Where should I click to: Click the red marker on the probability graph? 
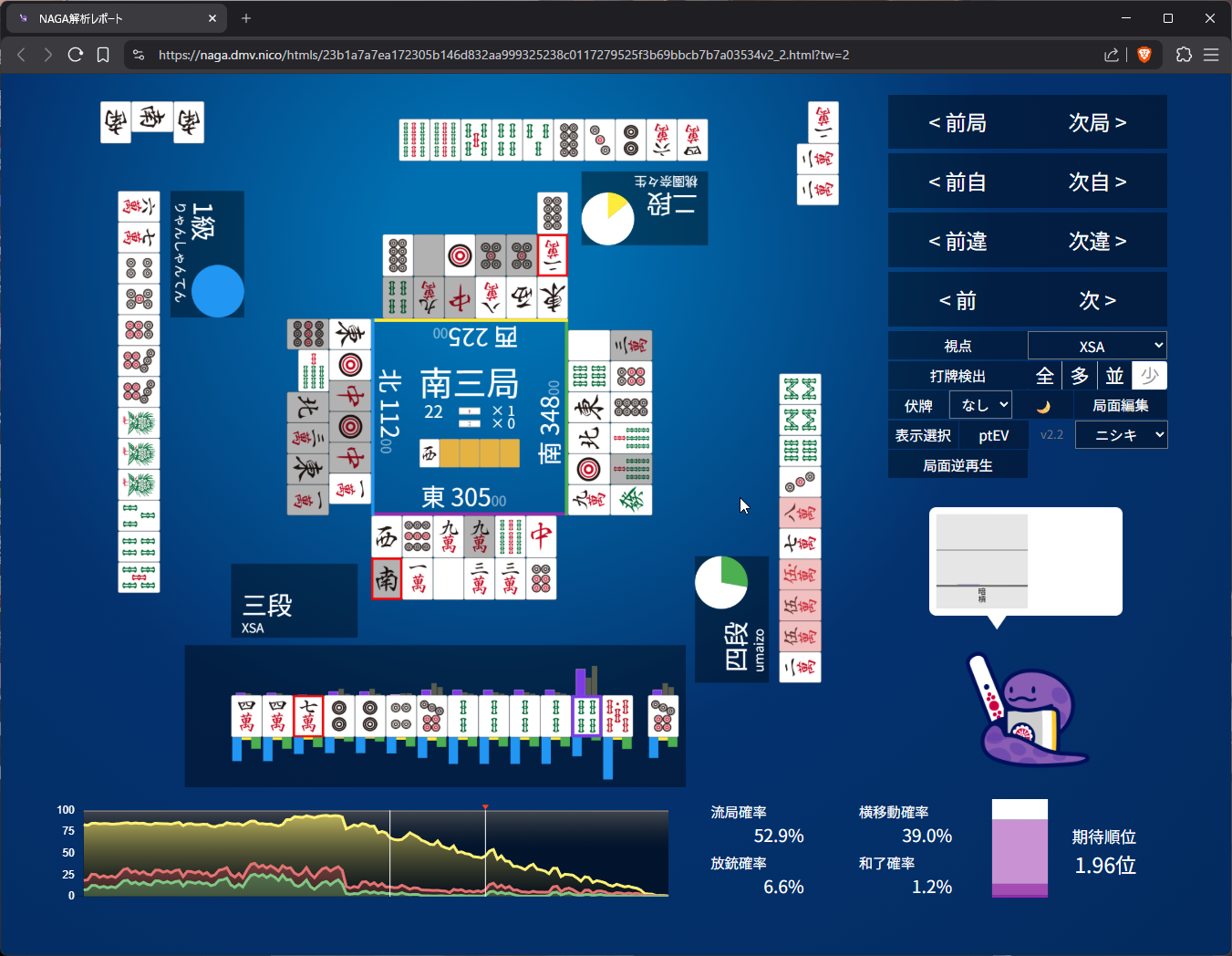pyautogui.click(x=485, y=807)
